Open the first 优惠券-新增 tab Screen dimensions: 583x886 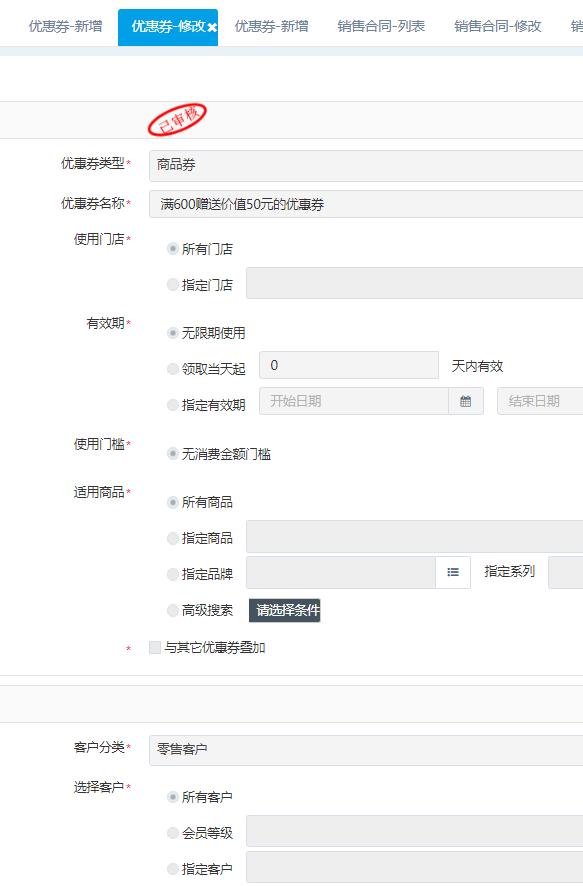(x=66, y=27)
